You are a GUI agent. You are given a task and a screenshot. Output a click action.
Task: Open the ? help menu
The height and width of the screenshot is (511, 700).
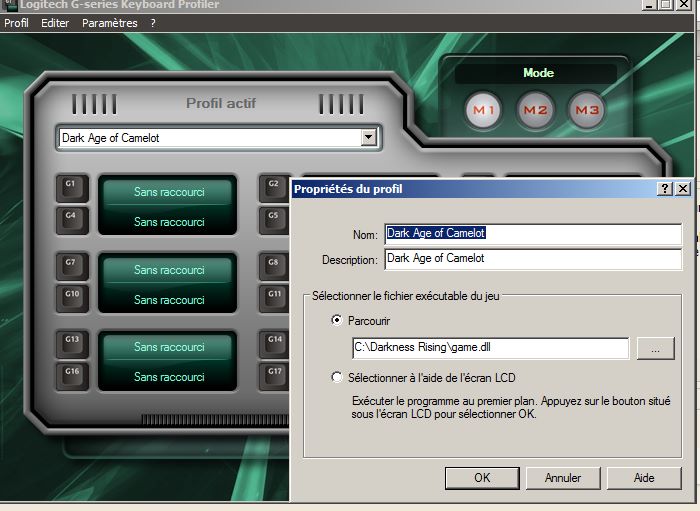coord(153,23)
